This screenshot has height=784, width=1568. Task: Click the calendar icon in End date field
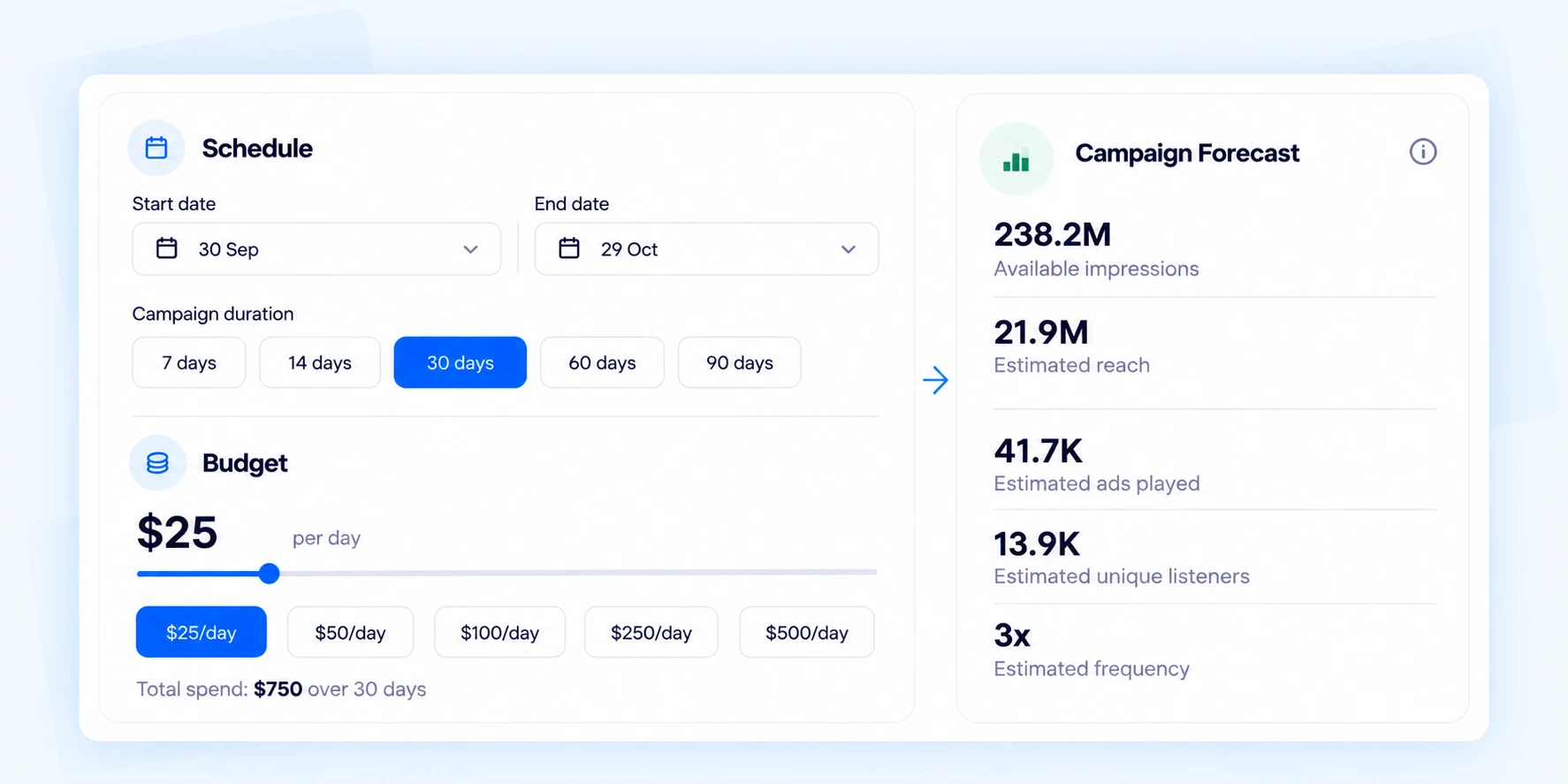tap(569, 248)
